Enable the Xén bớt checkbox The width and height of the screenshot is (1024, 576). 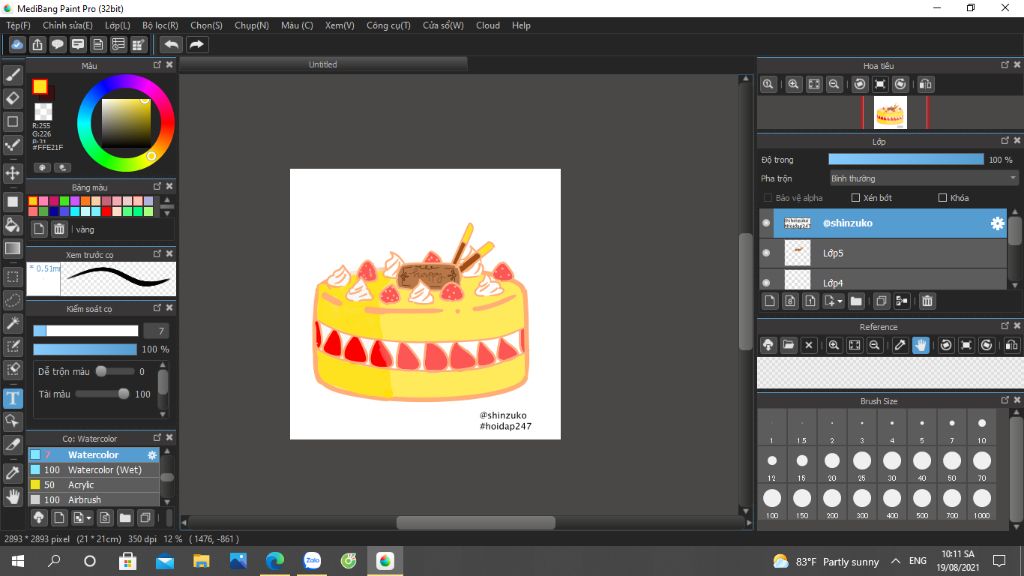pyautogui.click(x=856, y=198)
